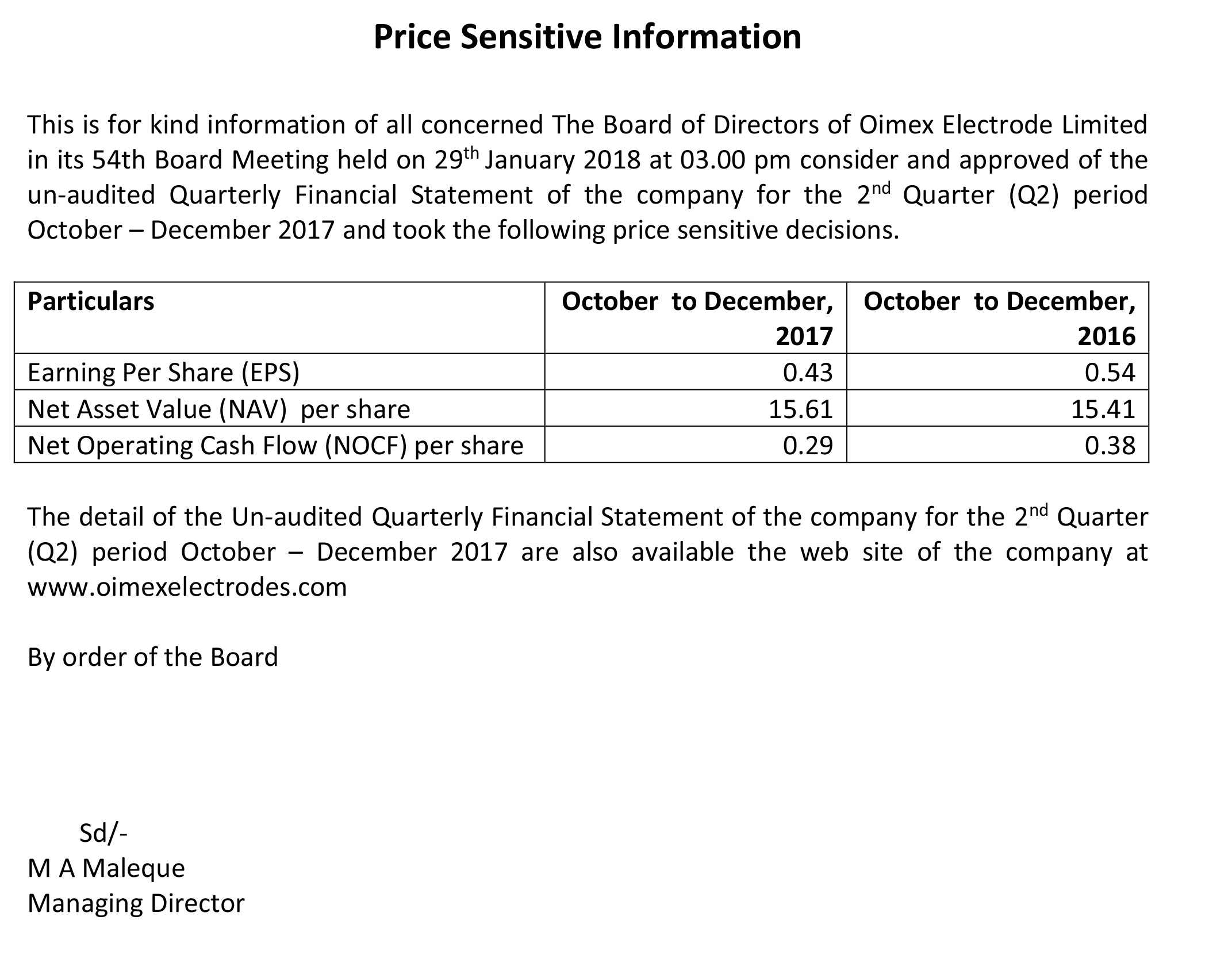
Task: Click the EPS value 0.43
Action: pyautogui.click(x=807, y=373)
